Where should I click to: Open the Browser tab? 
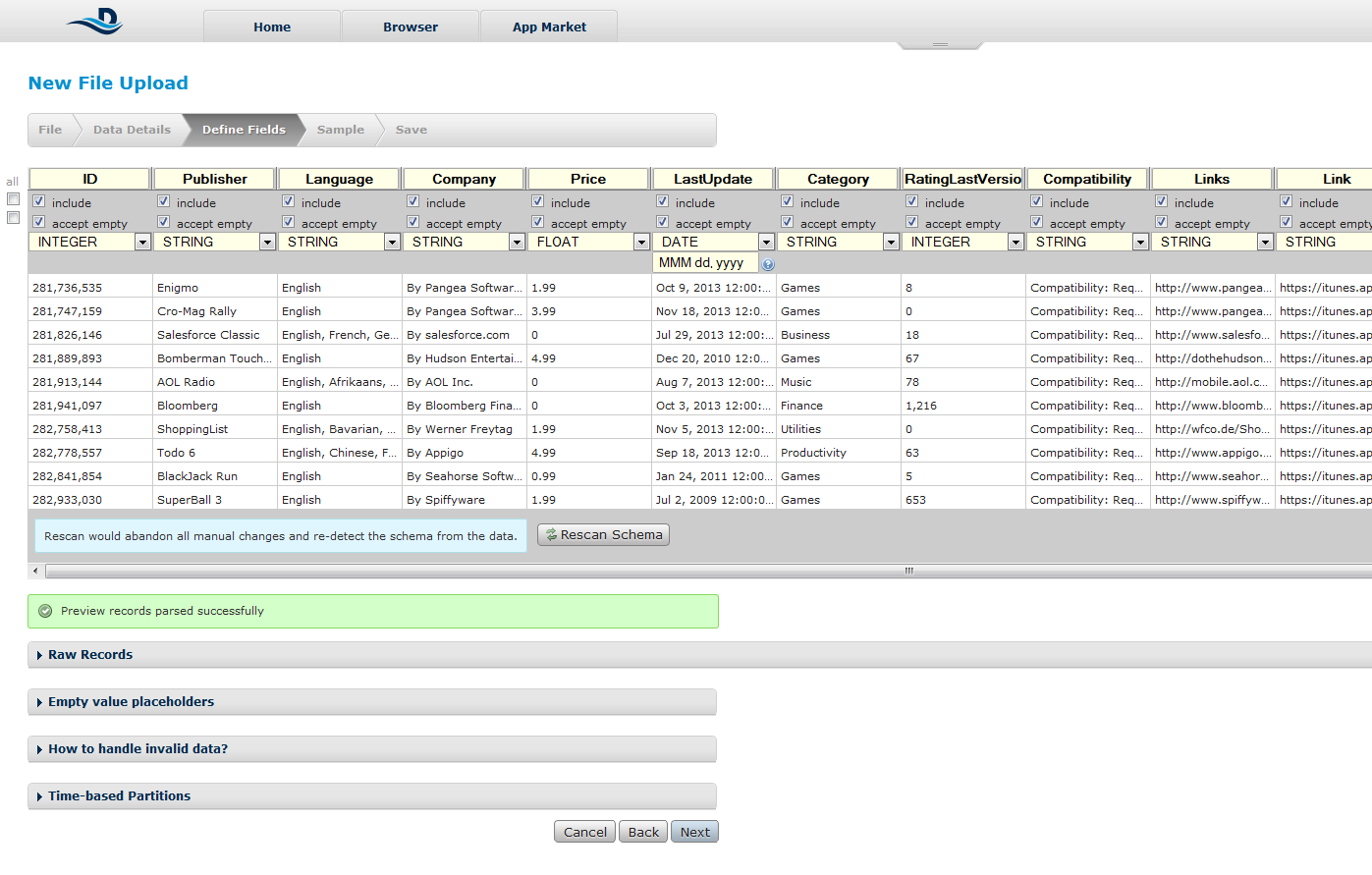pyautogui.click(x=411, y=27)
